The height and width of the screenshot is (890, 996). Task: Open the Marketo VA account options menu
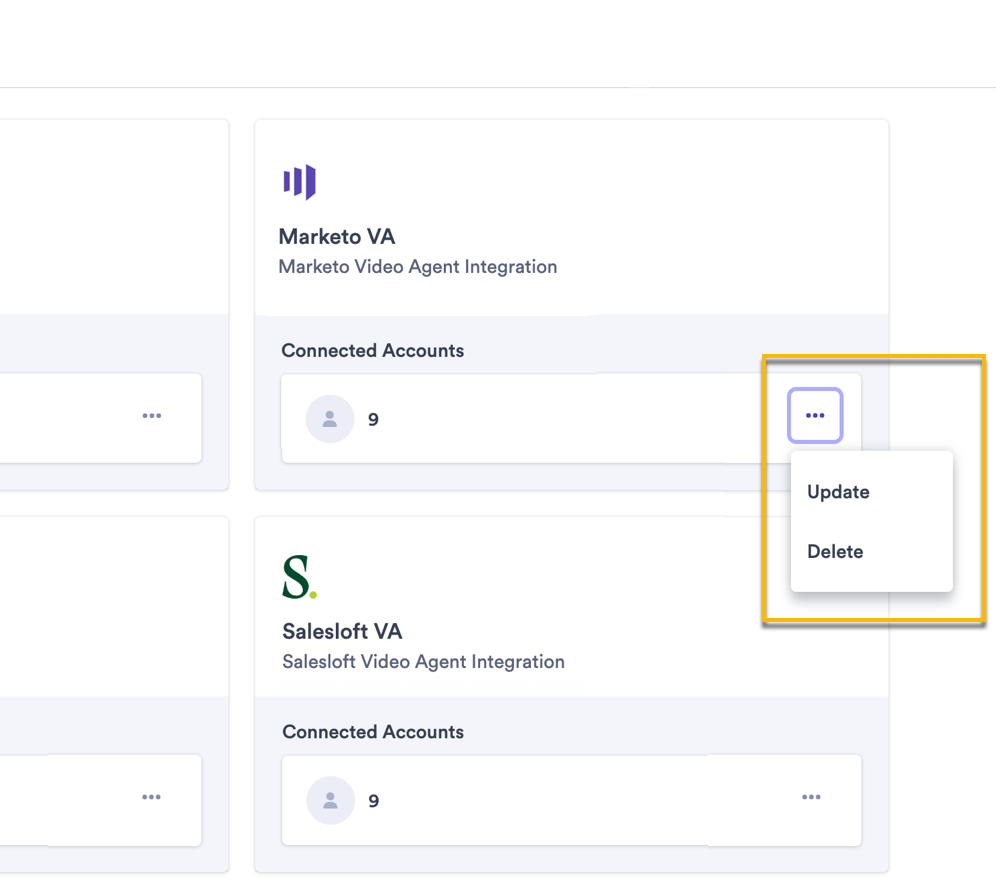point(815,415)
